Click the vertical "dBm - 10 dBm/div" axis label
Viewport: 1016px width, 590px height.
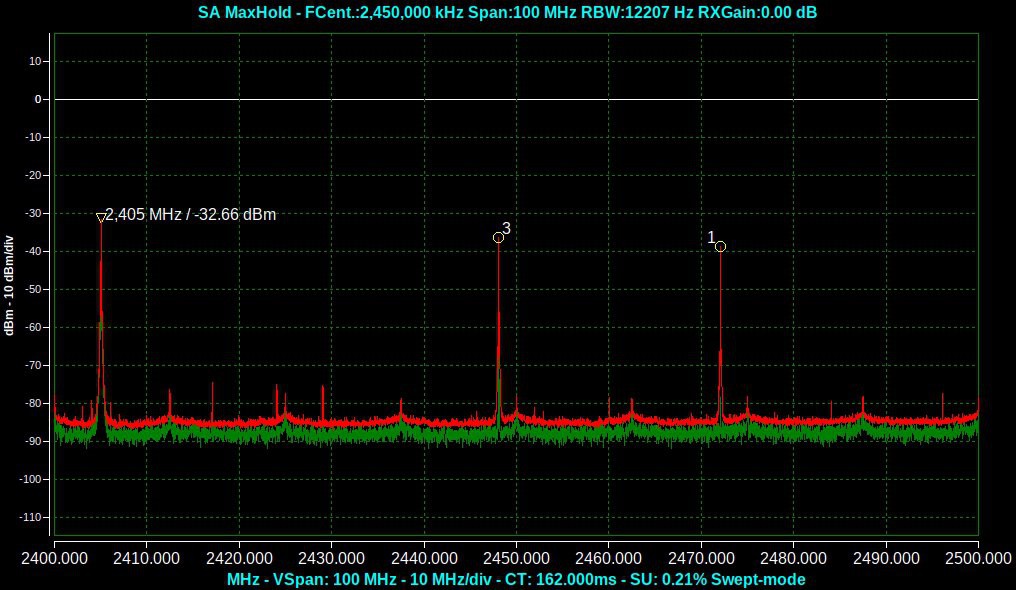9,285
